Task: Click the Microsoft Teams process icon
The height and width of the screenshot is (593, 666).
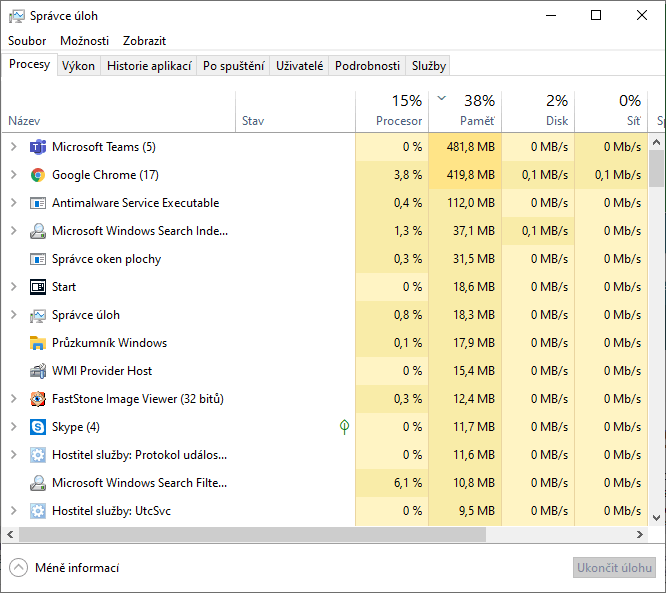Action: (x=38, y=147)
